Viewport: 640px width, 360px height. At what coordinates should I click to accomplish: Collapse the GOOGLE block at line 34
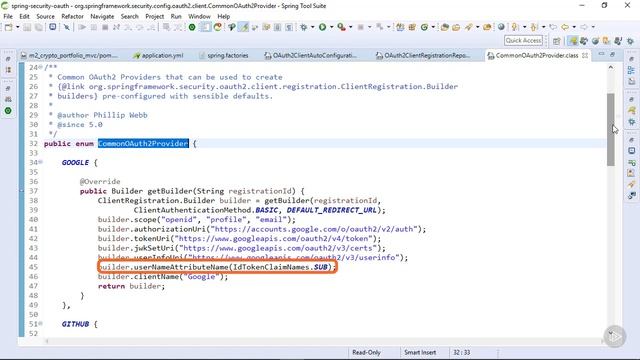[41, 162]
